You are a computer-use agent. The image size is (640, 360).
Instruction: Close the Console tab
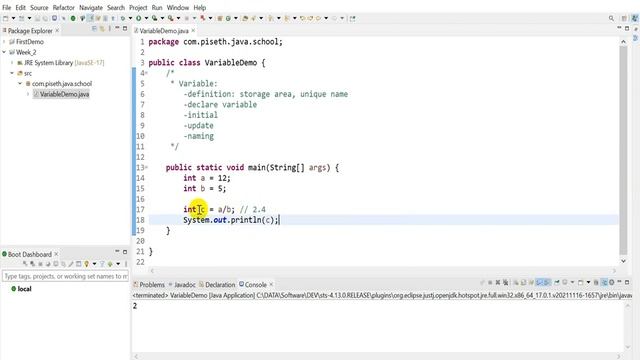pos(271,284)
